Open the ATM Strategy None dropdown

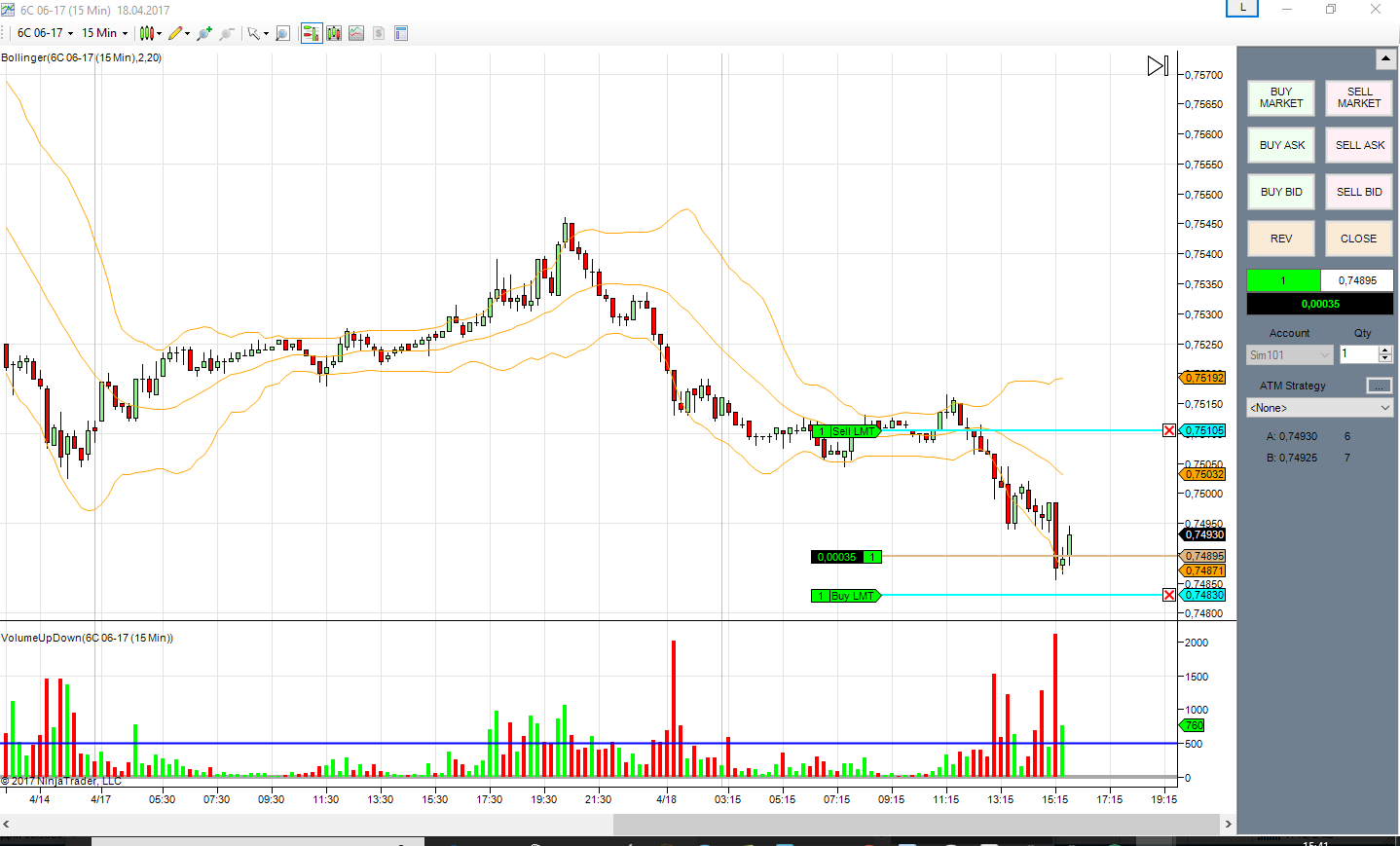coord(1320,408)
